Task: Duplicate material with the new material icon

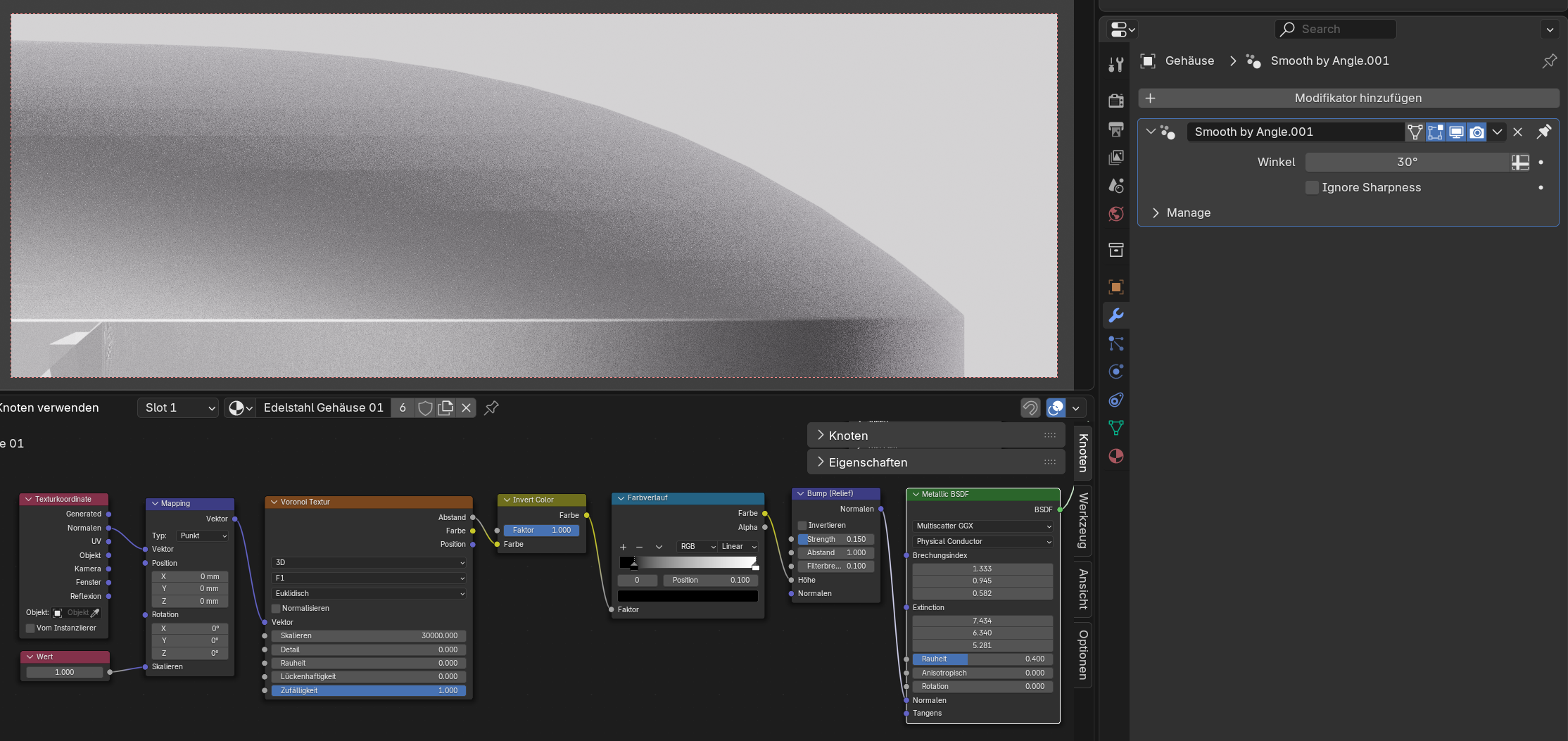Action: point(445,408)
